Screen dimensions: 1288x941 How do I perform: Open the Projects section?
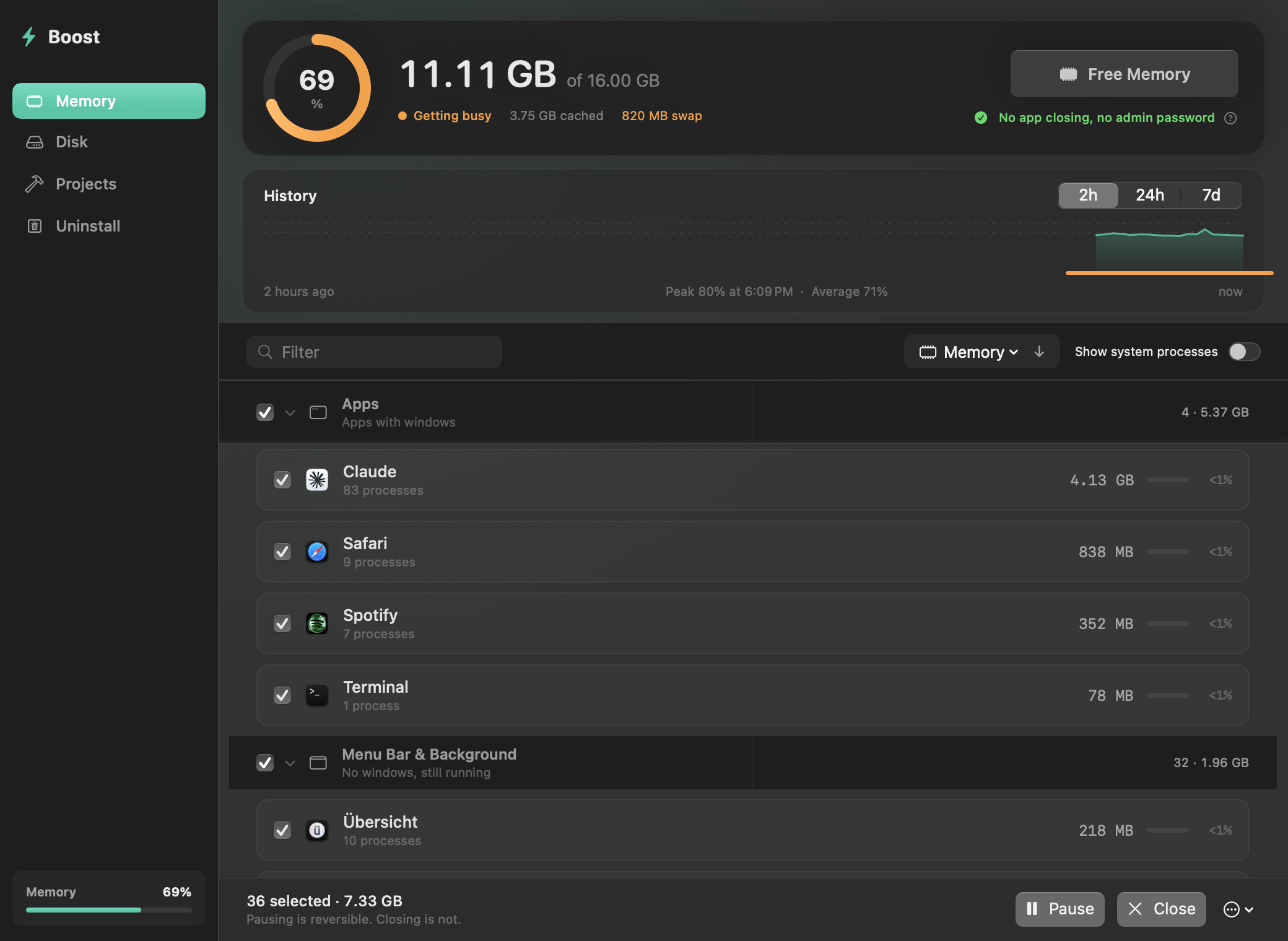click(x=109, y=184)
